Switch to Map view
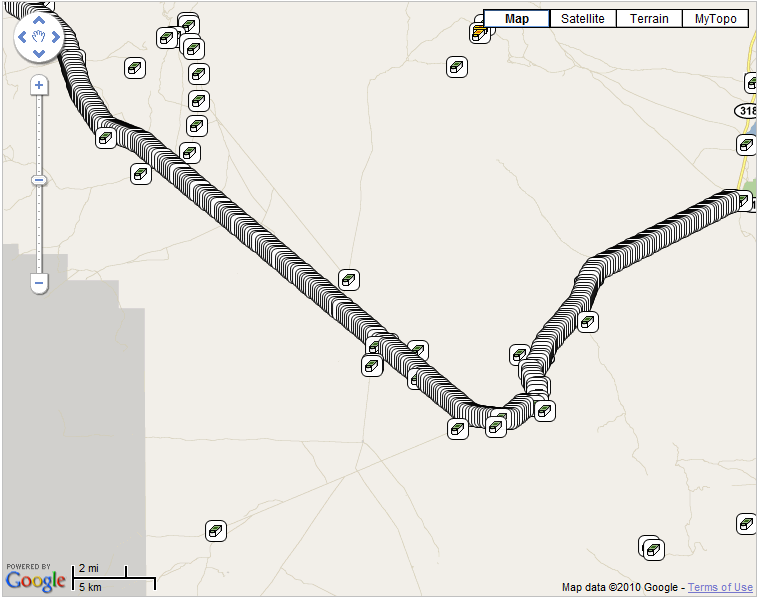Viewport: 762px width, 603px height. (x=517, y=19)
